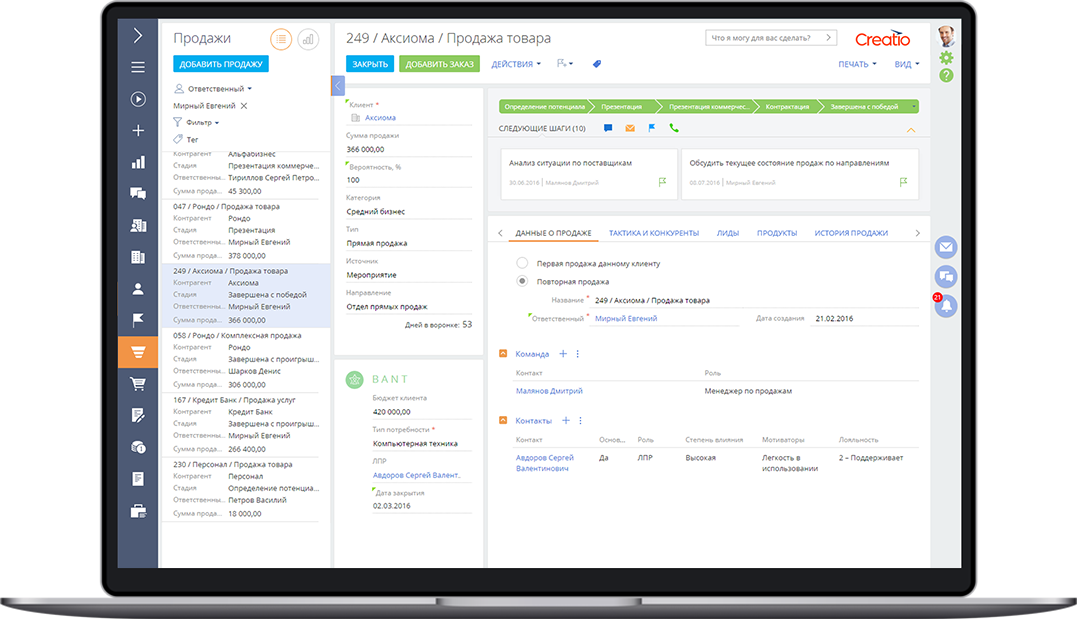Switch to Продукты tab

777,233
